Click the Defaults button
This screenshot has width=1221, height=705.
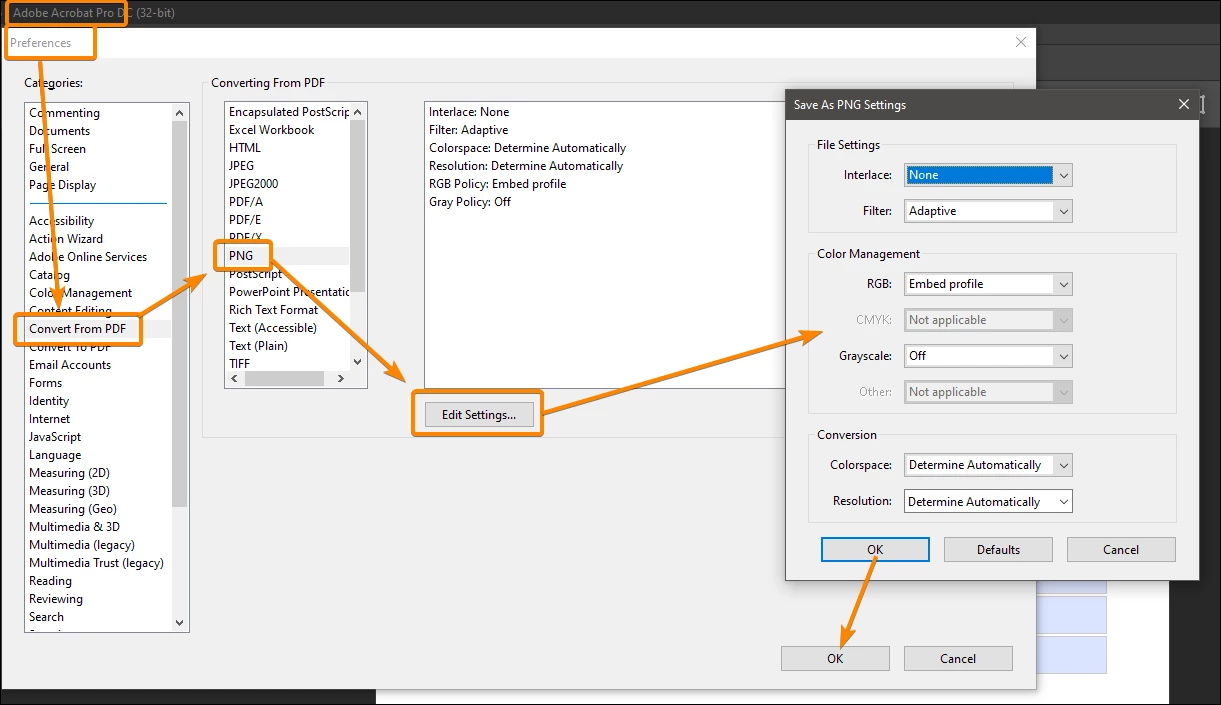(x=998, y=549)
